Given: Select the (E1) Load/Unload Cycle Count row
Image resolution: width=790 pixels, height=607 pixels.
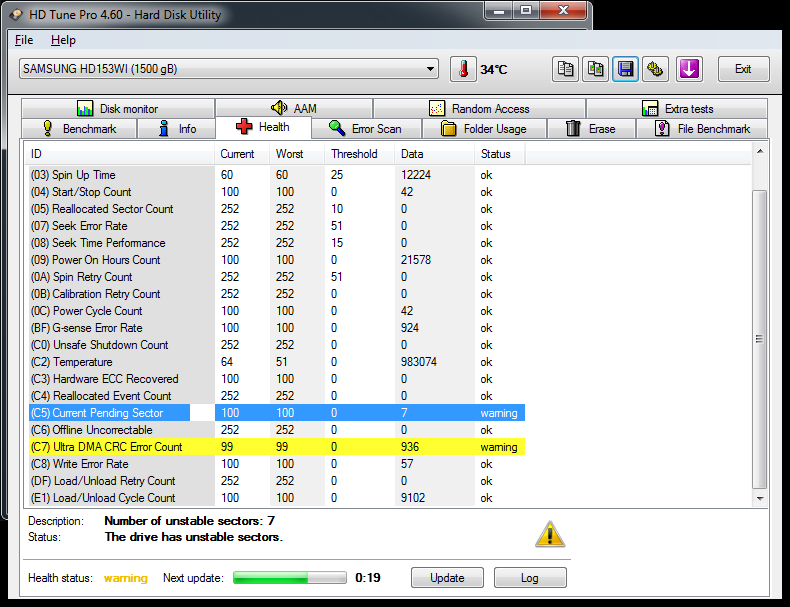Looking at the screenshot, I should (x=277, y=498).
